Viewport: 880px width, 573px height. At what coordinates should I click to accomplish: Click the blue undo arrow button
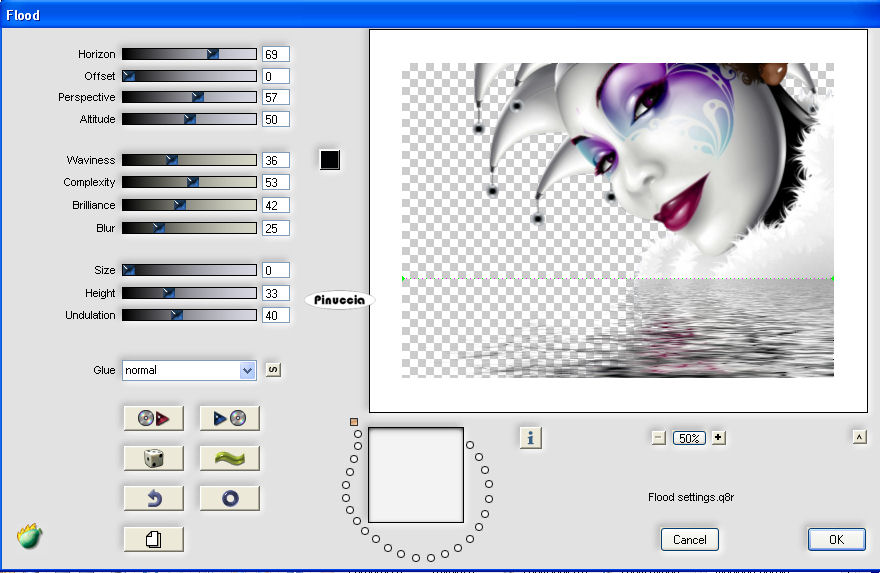(153, 498)
